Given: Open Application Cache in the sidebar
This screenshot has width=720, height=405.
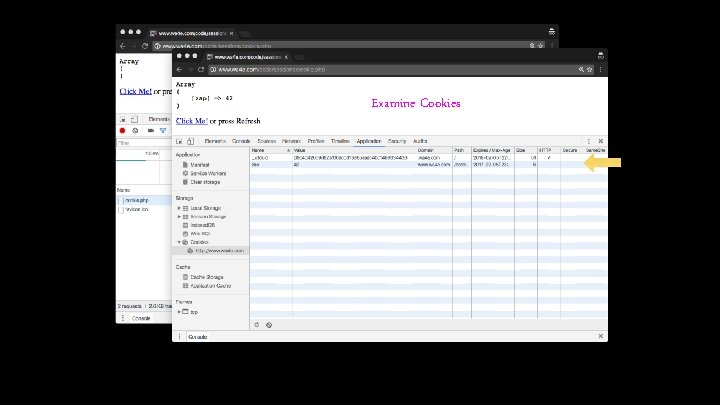Looking at the screenshot, I should pyautogui.click(x=210, y=286).
